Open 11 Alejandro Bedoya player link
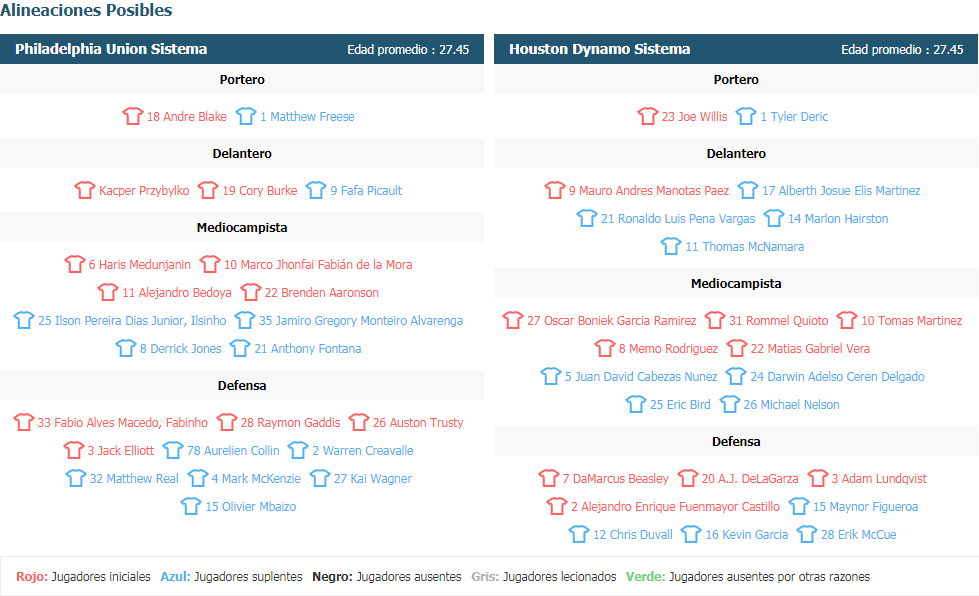Image resolution: width=979 pixels, height=596 pixels. 177,293
